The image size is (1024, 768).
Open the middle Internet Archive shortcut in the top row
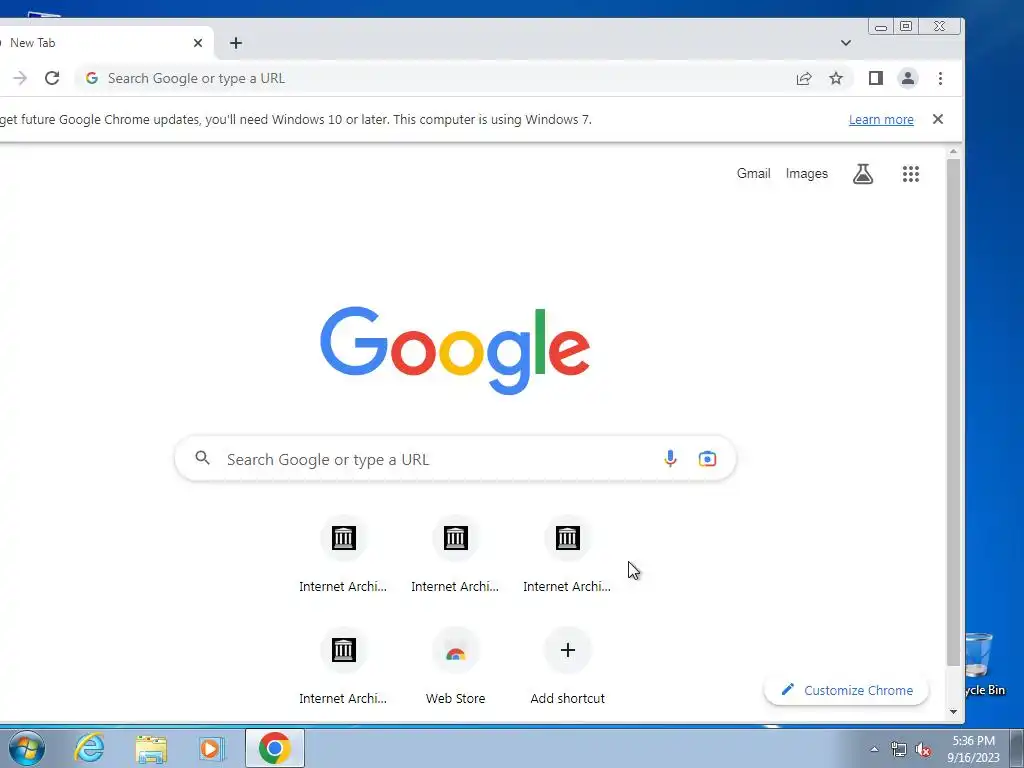(455, 554)
